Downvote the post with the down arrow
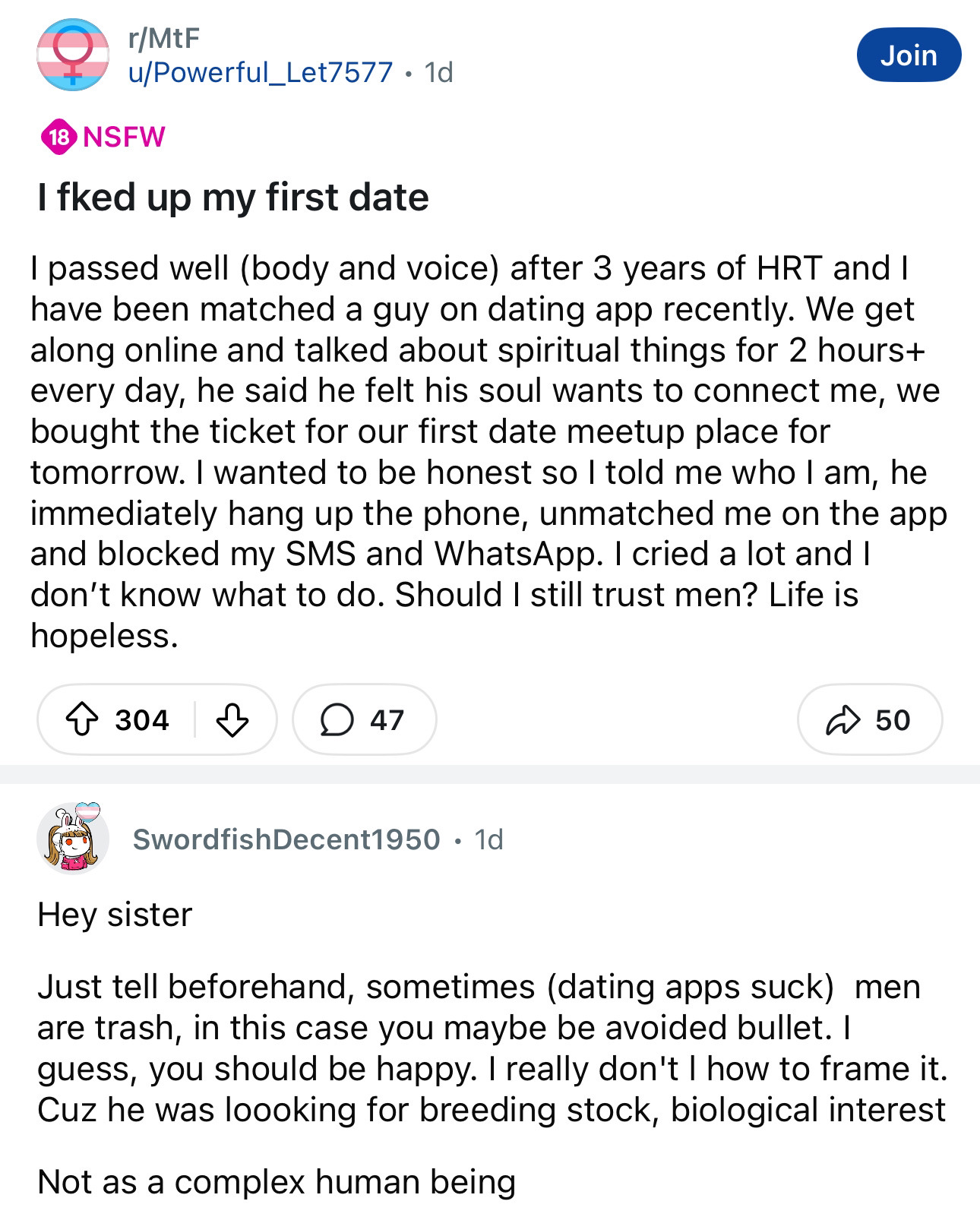Image resolution: width=980 pixels, height=1217 pixels. pyautogui.click(x=232, y=719)
